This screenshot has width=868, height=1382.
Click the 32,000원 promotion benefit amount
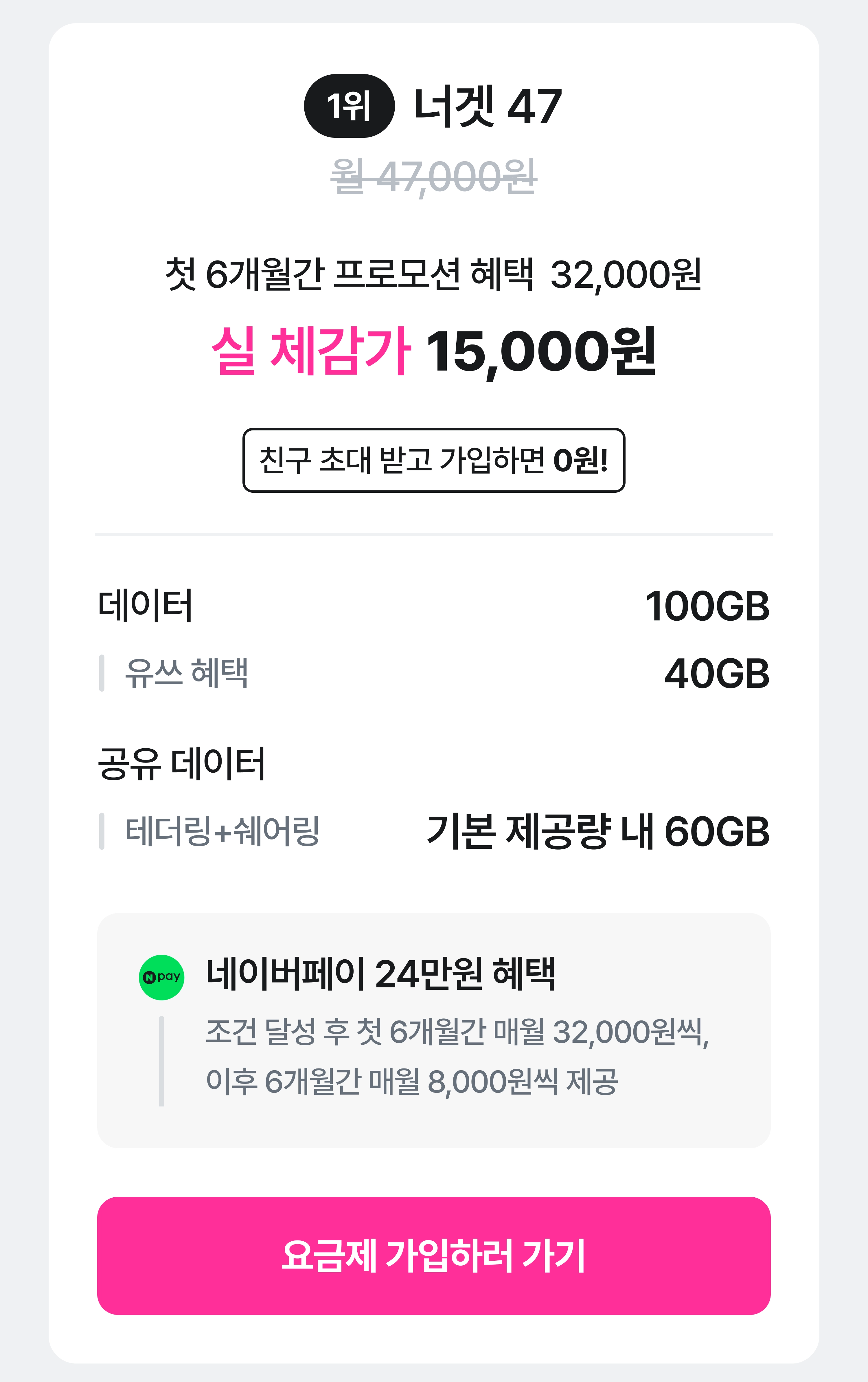tap(625, 275)
